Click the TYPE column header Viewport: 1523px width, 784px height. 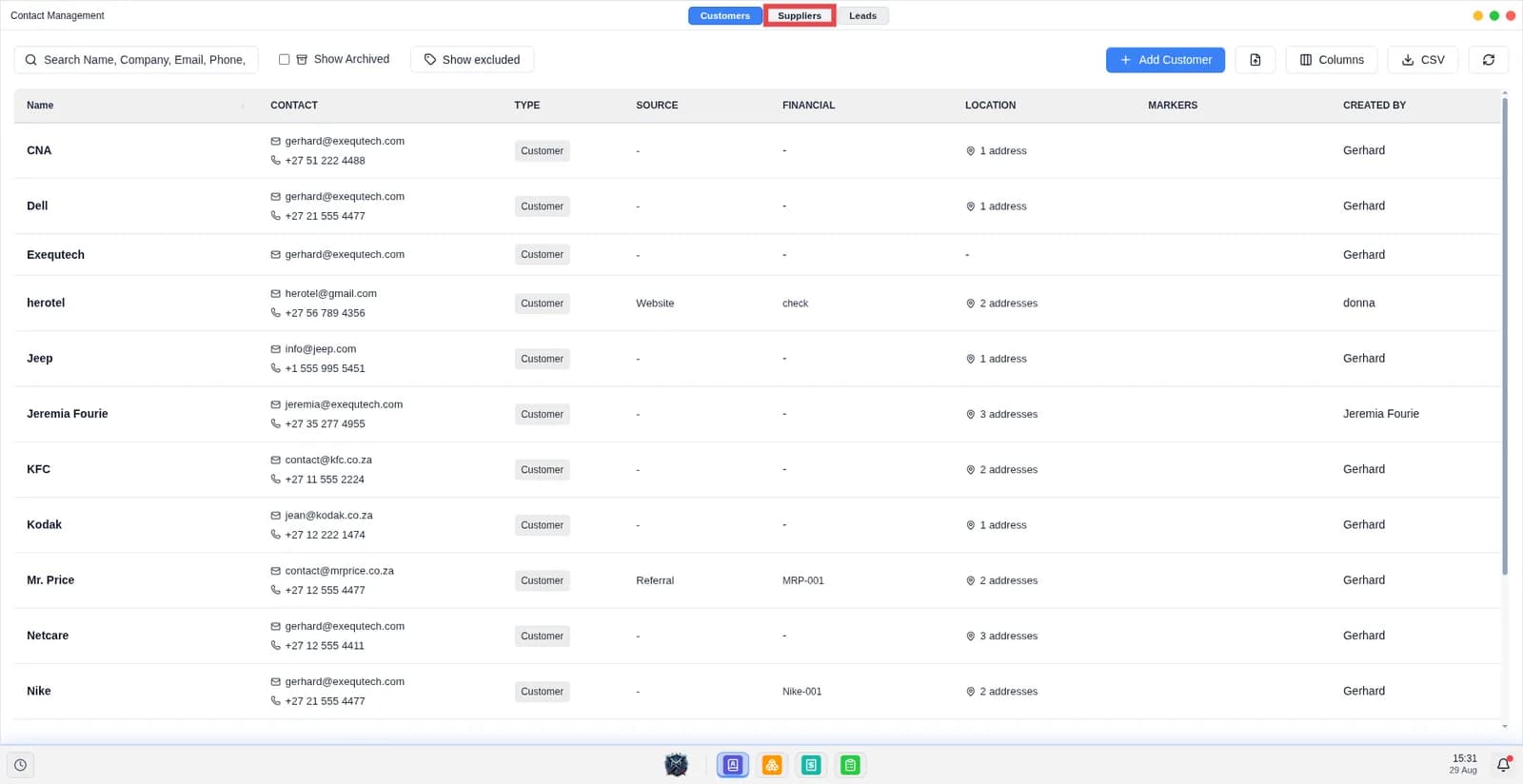[526, 106]
